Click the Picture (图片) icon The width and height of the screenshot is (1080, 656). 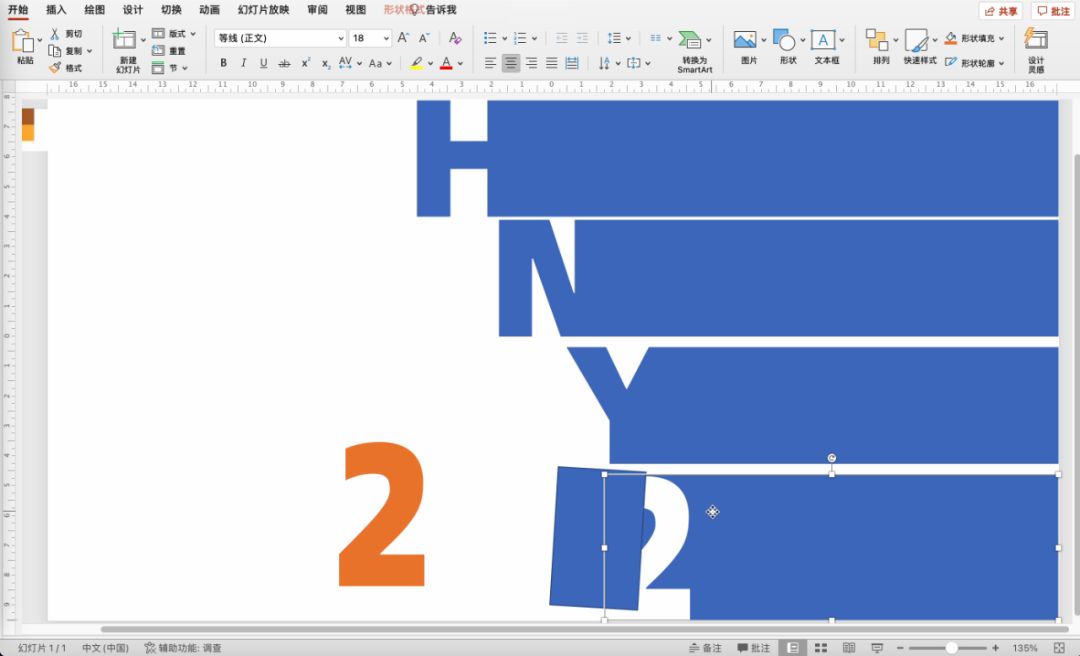(745, 40)
